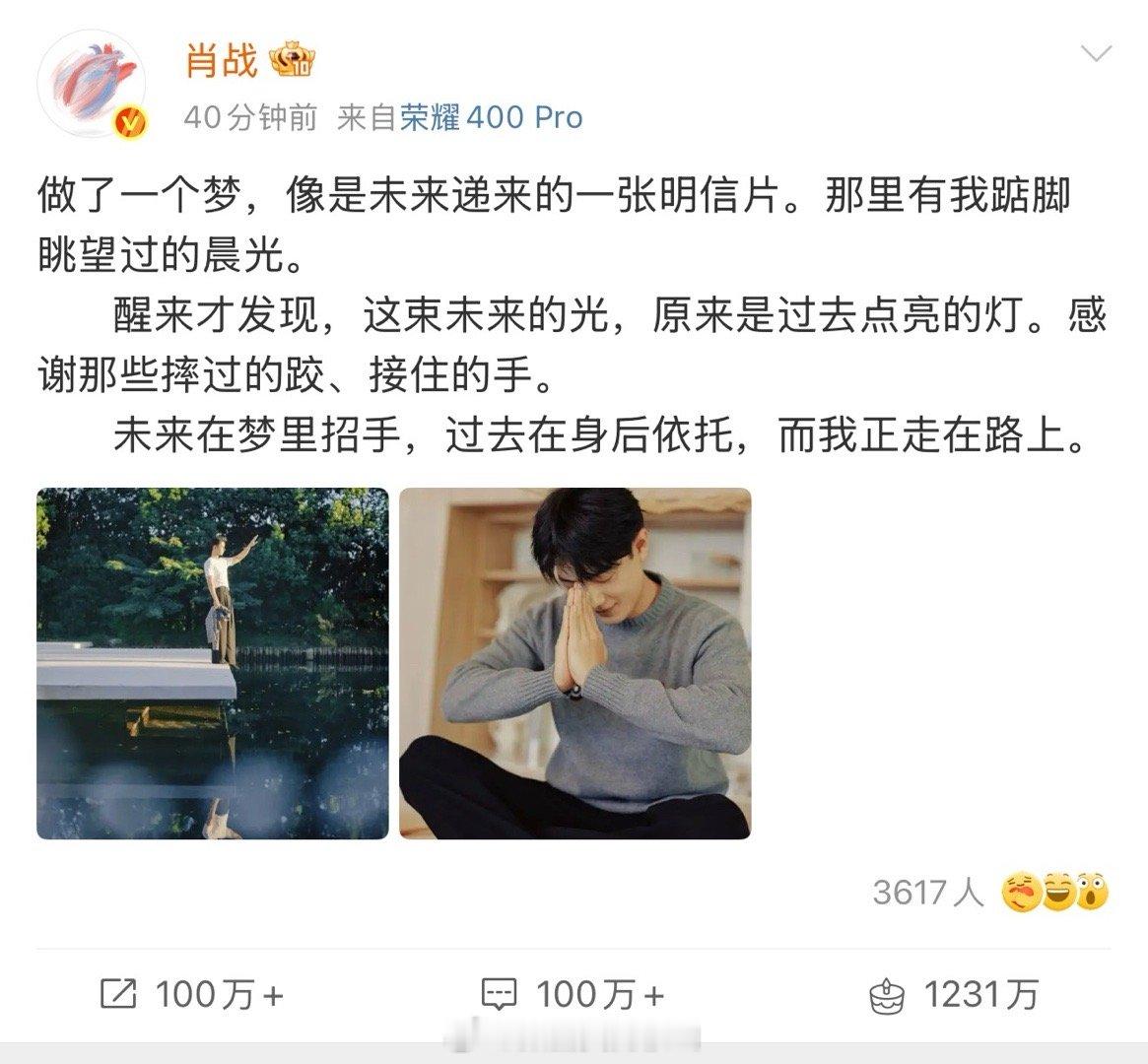Tap the crown membership level badge
Image resolution: width=1148 pixels, height=1064 pixels.
(x=292, y=60)
